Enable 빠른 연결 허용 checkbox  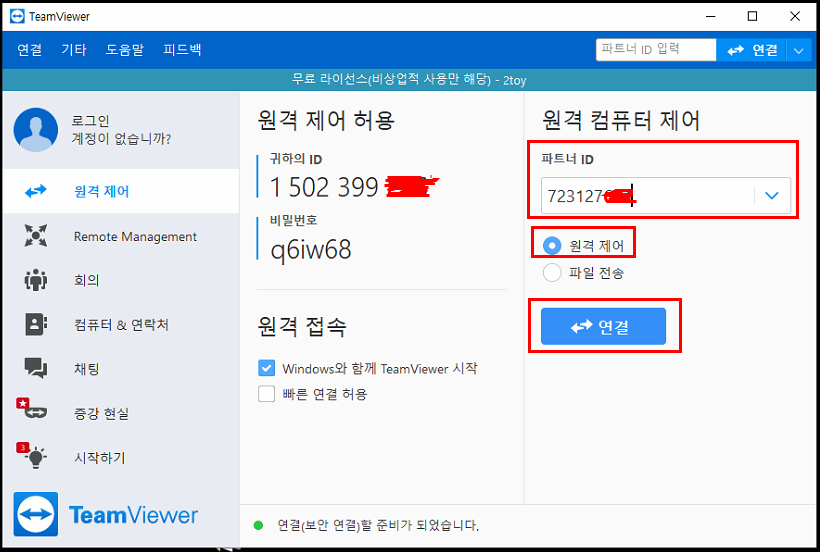pyautogui.click(x=266, y=394)
